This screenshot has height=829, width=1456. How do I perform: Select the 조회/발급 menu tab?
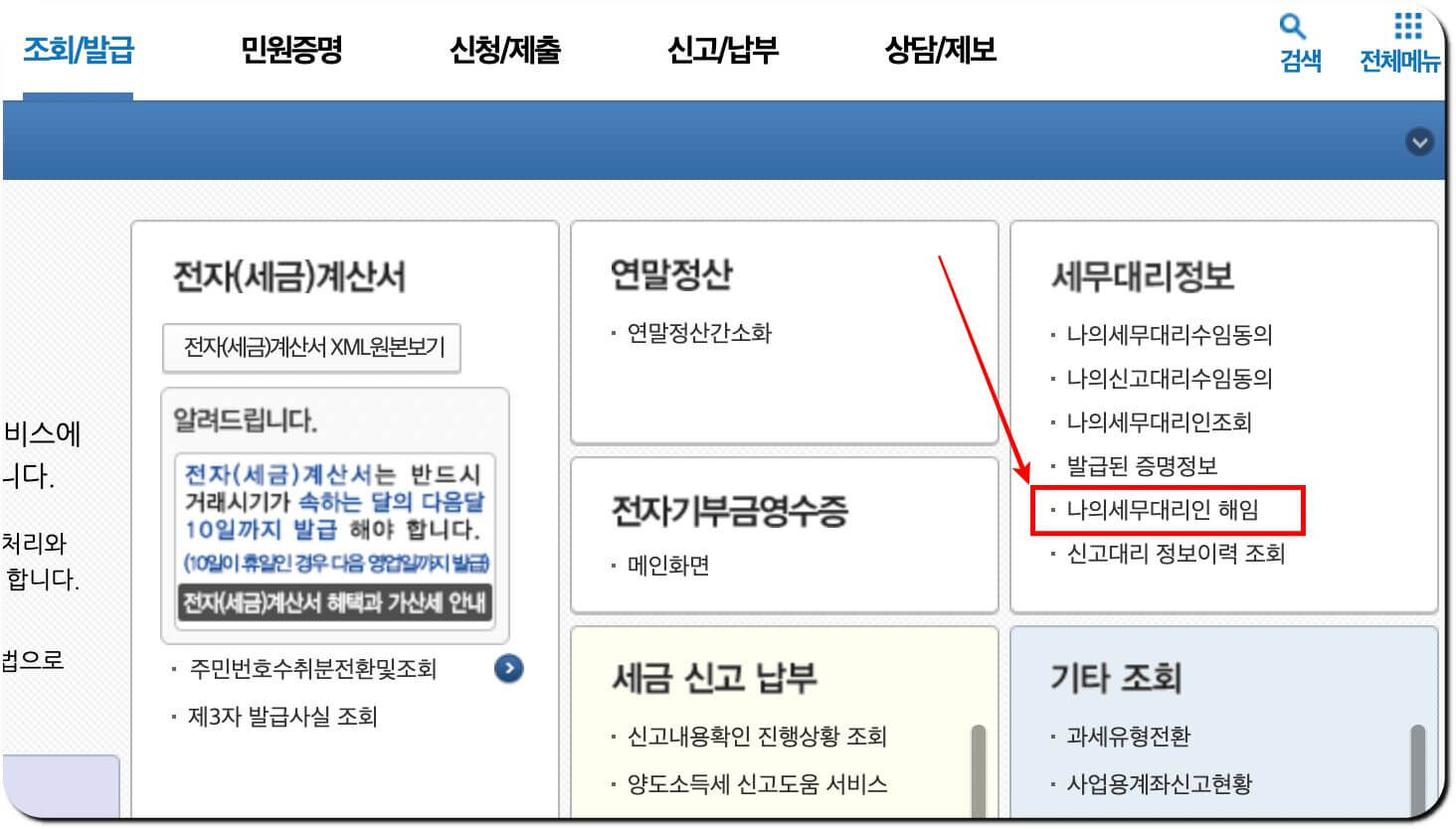click(x=79, y=50)
